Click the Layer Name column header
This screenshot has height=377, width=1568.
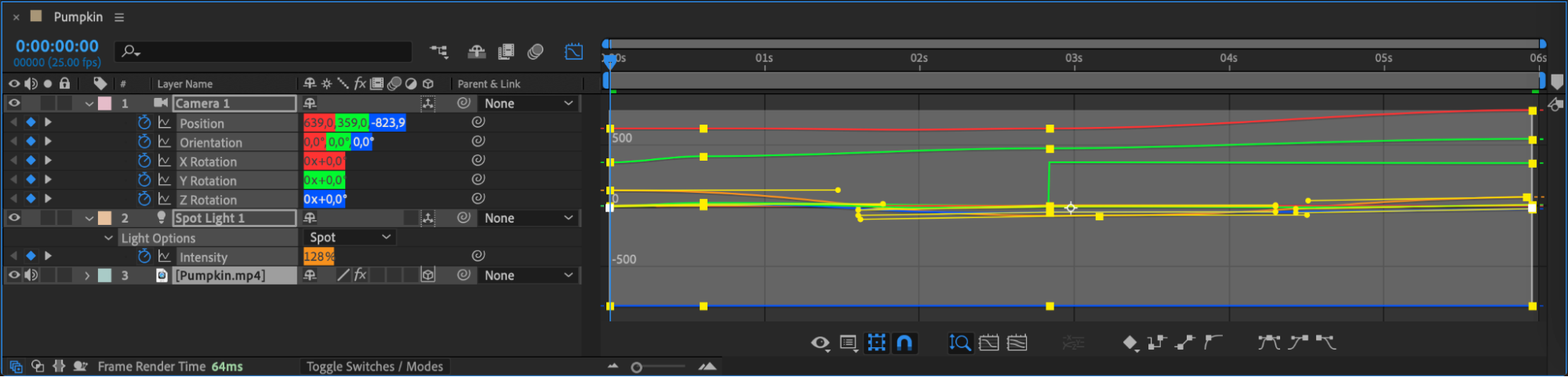tap(184, 84)
